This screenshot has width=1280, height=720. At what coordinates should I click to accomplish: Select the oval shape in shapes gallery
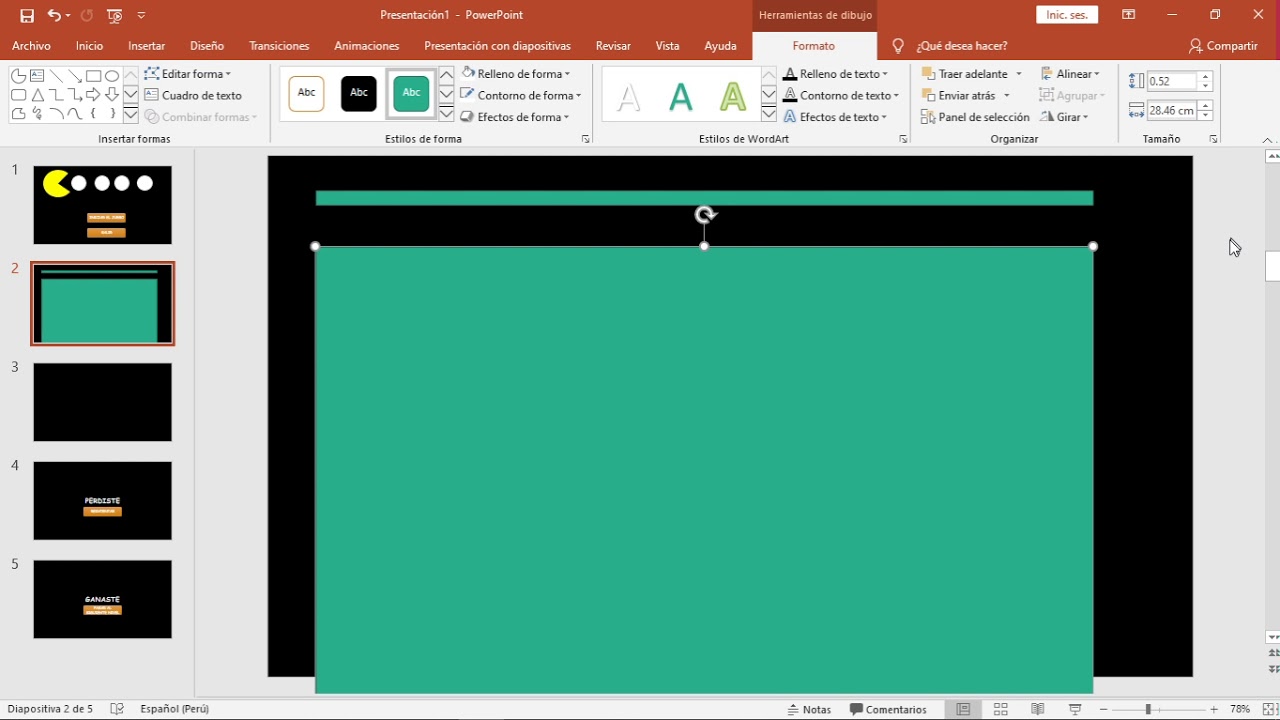pos(112,76)
